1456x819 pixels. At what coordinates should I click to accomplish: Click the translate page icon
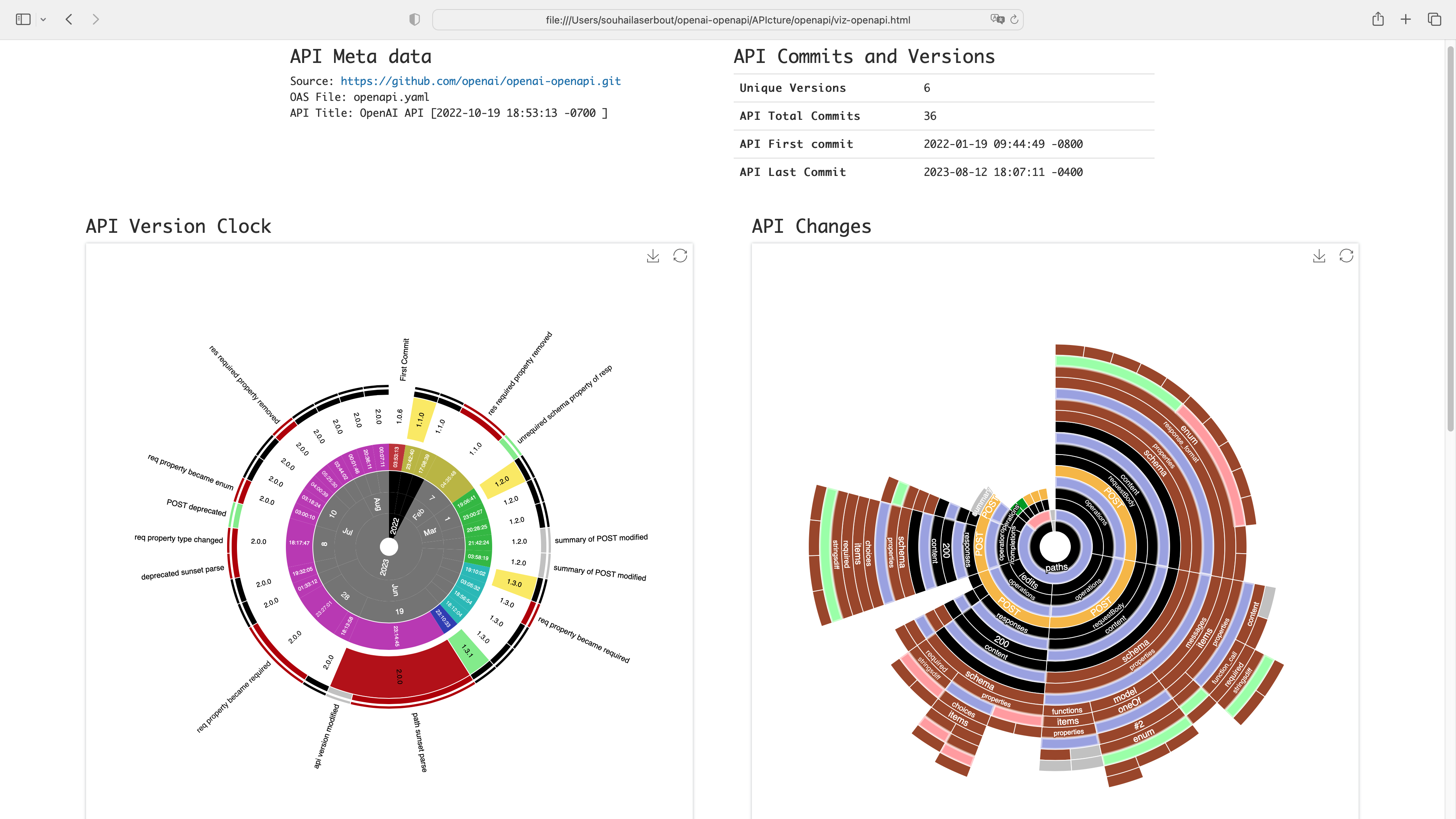[997, 19]
